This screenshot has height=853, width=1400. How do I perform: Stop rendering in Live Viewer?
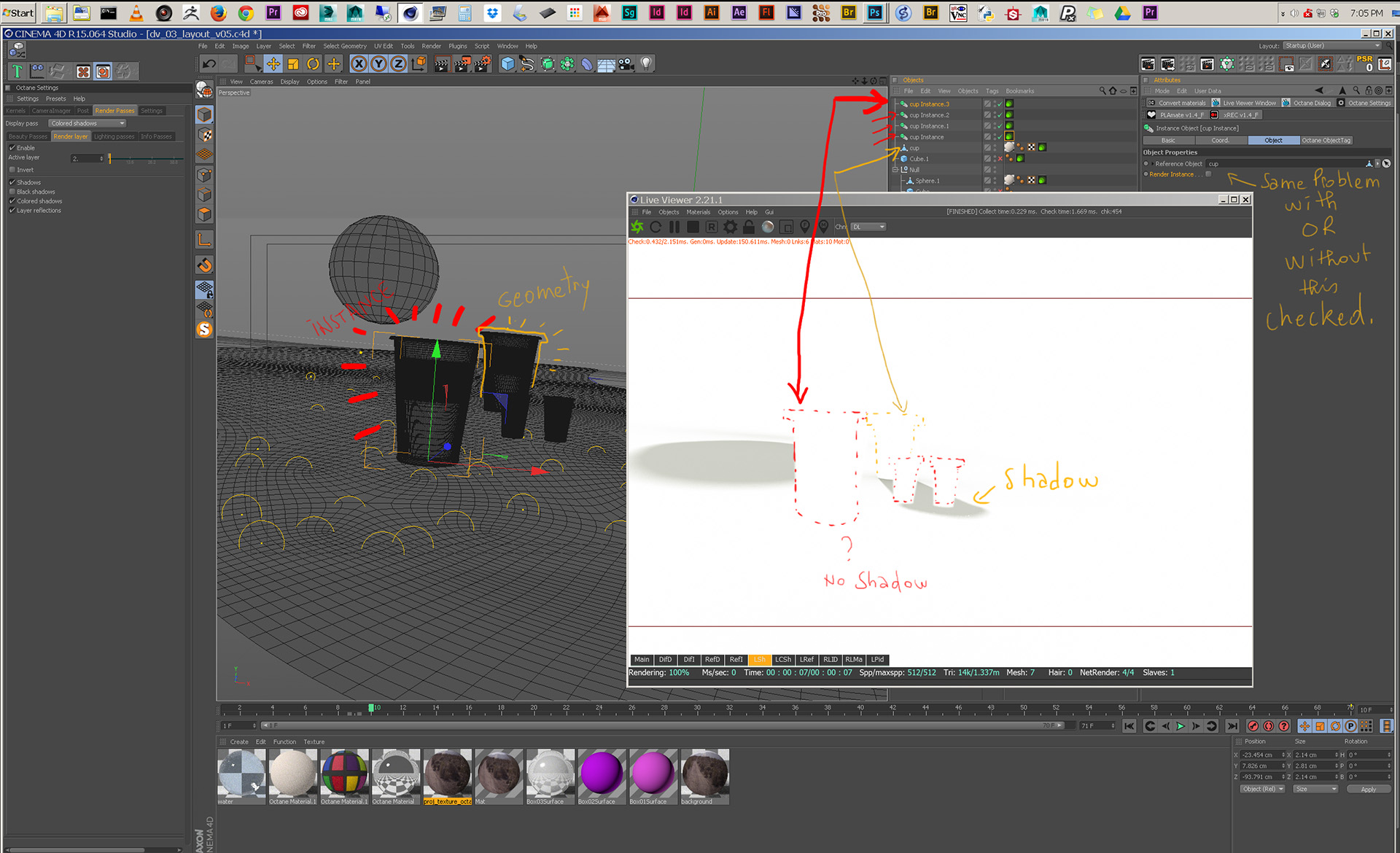click(693, 227)
